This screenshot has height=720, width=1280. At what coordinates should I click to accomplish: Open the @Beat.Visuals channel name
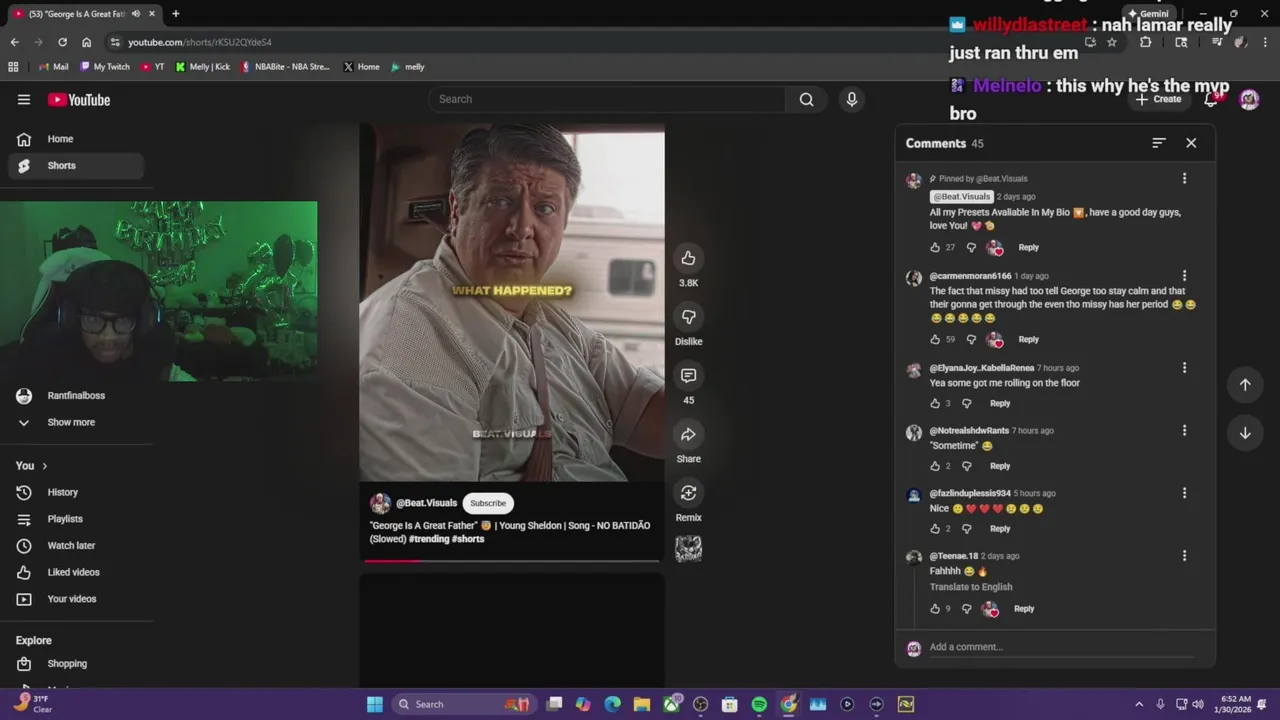tap(426, 503)
